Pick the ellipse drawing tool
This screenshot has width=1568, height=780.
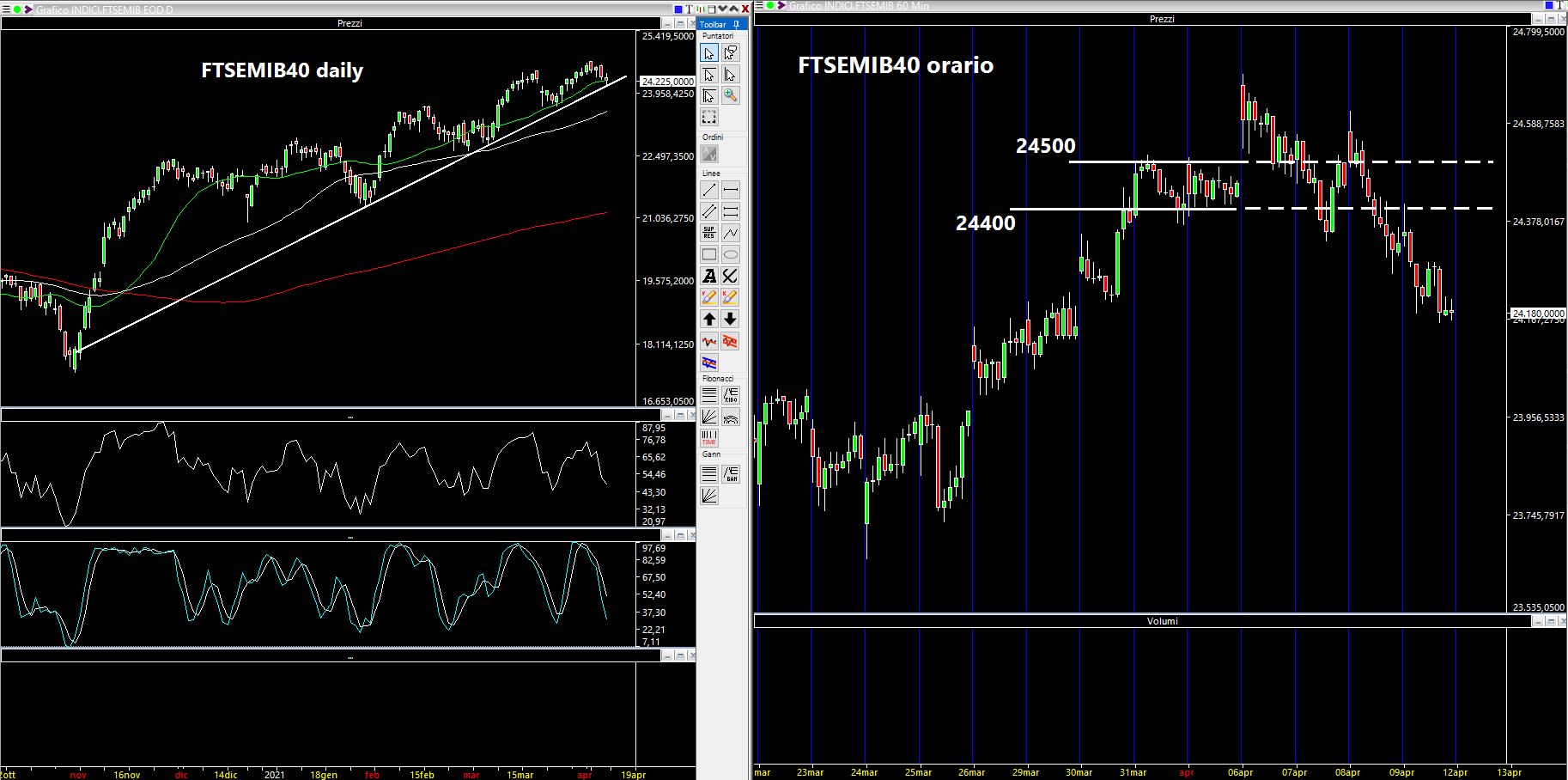[x=731, y=254]
